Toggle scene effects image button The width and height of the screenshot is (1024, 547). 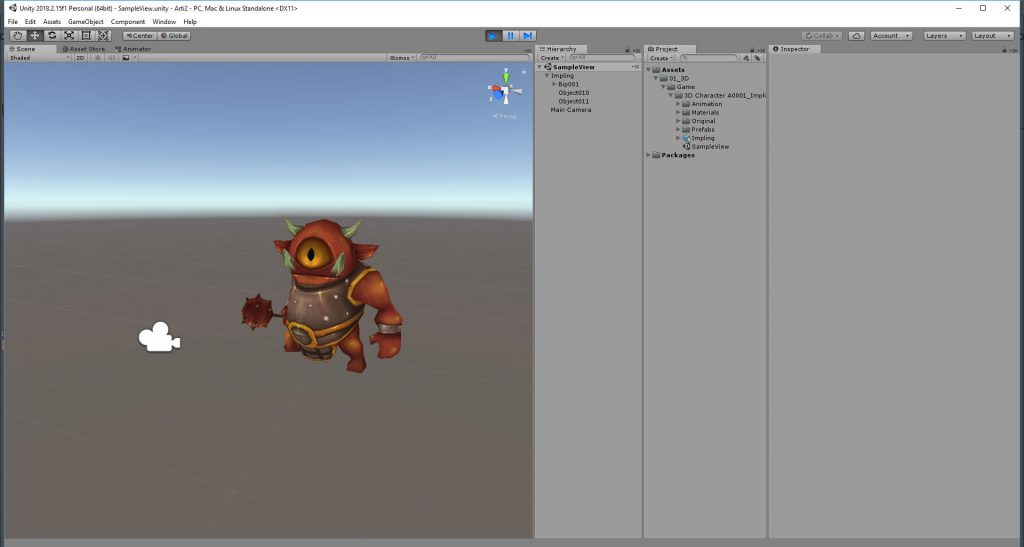(125, 58)
